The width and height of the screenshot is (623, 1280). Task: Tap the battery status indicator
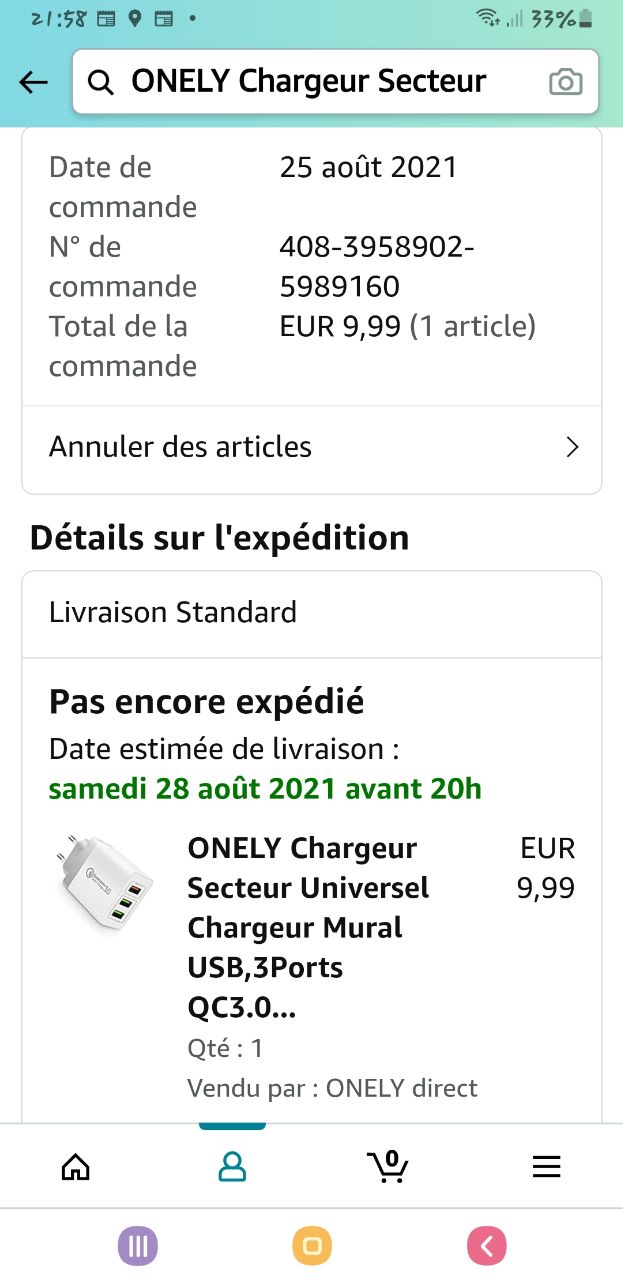point(585,19)
